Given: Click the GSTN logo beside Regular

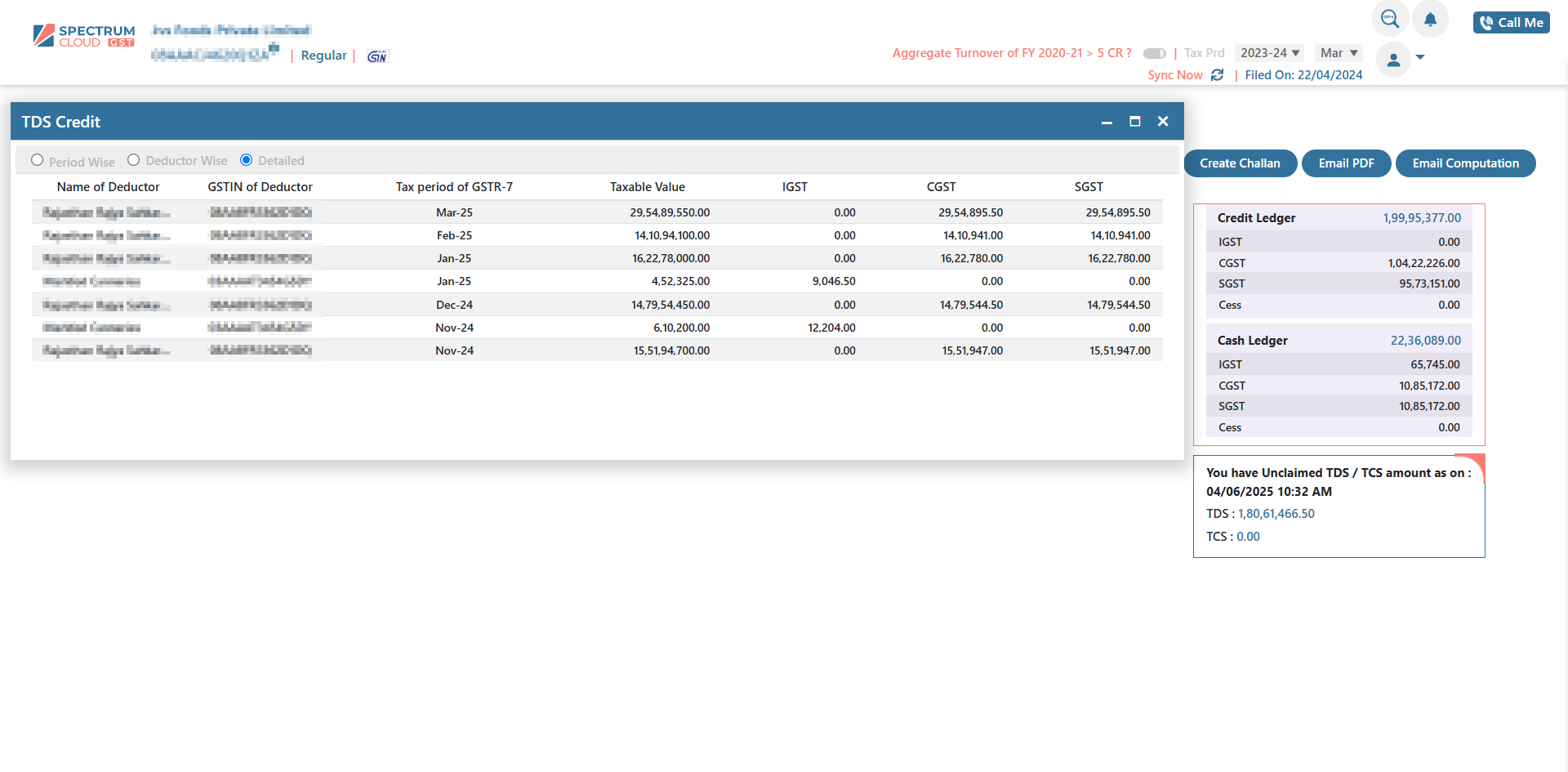Looking at the screenshot, I should click(376, 56).
